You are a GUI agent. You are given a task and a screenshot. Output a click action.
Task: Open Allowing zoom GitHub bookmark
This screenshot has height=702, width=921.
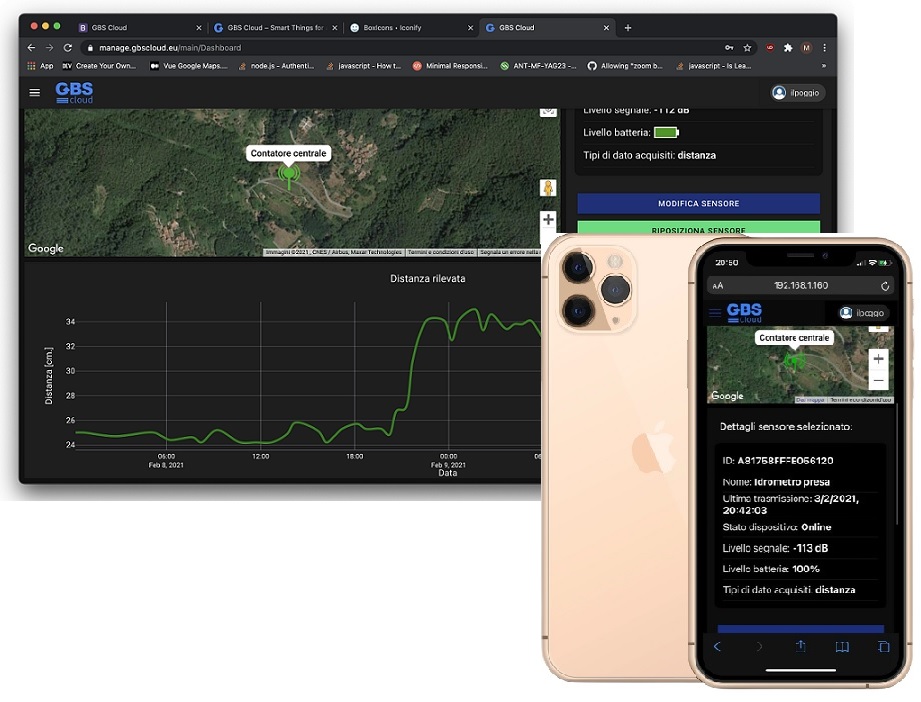tap(625, 66)
